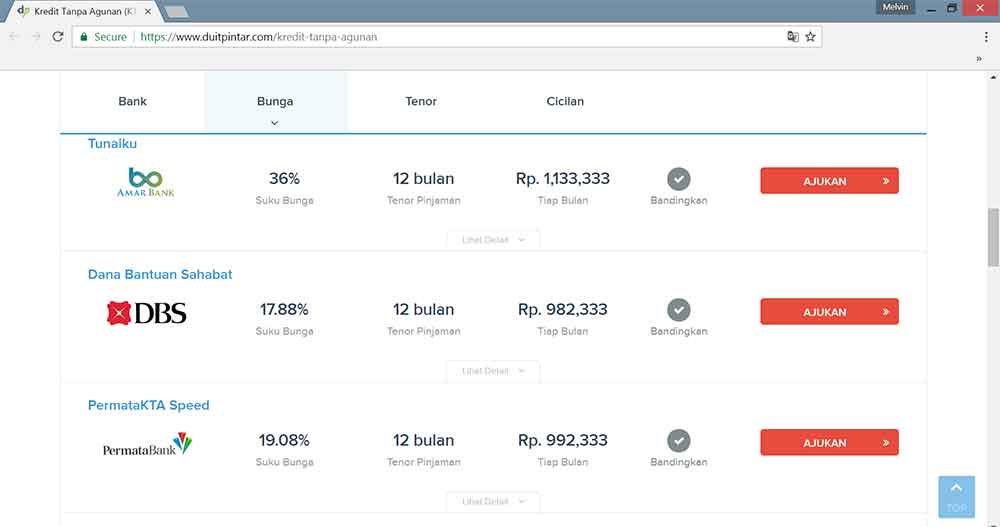
Task: Click the scrollbar up arrow
Action: coord(993,77)
